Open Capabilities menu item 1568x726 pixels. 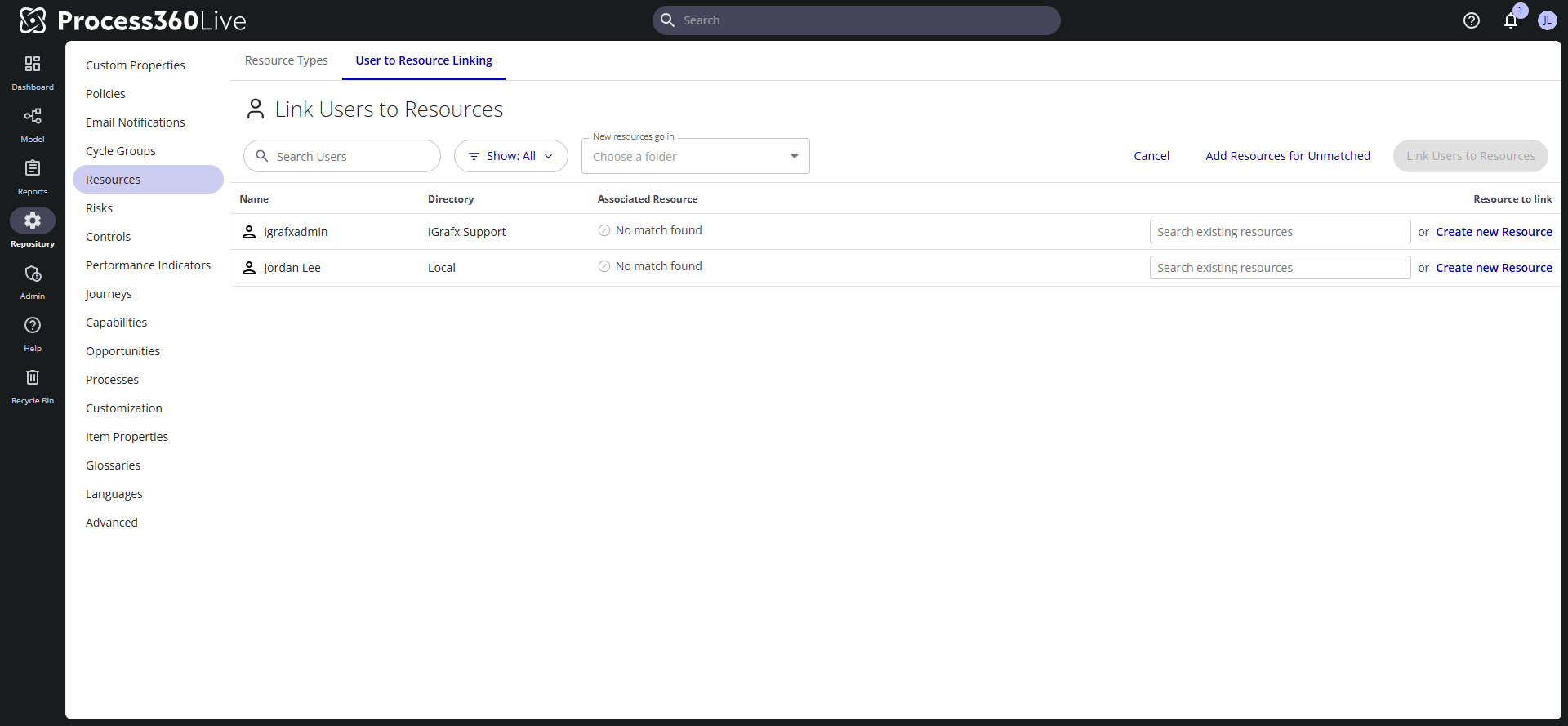[116, 323]
